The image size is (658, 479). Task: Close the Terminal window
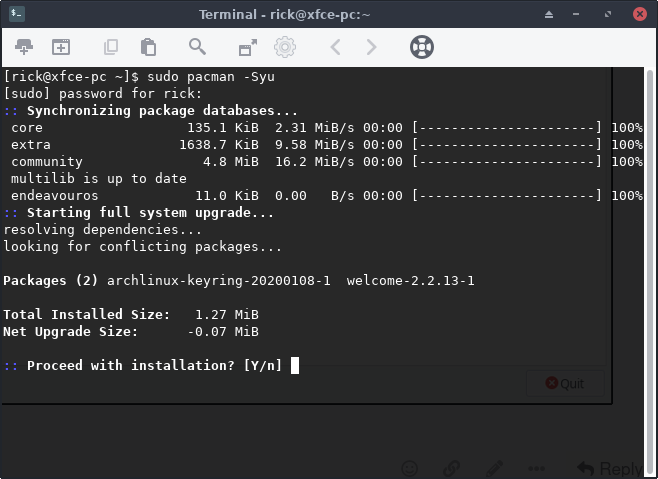(x=640, y=14)
